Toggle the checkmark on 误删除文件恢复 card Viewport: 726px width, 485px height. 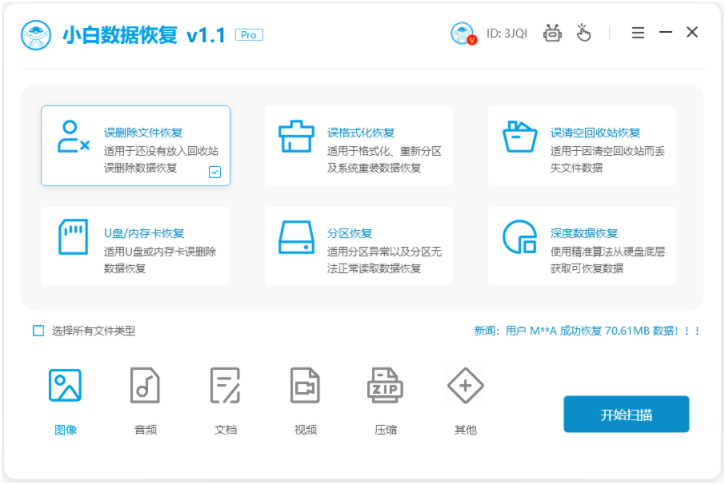[215, 172]
